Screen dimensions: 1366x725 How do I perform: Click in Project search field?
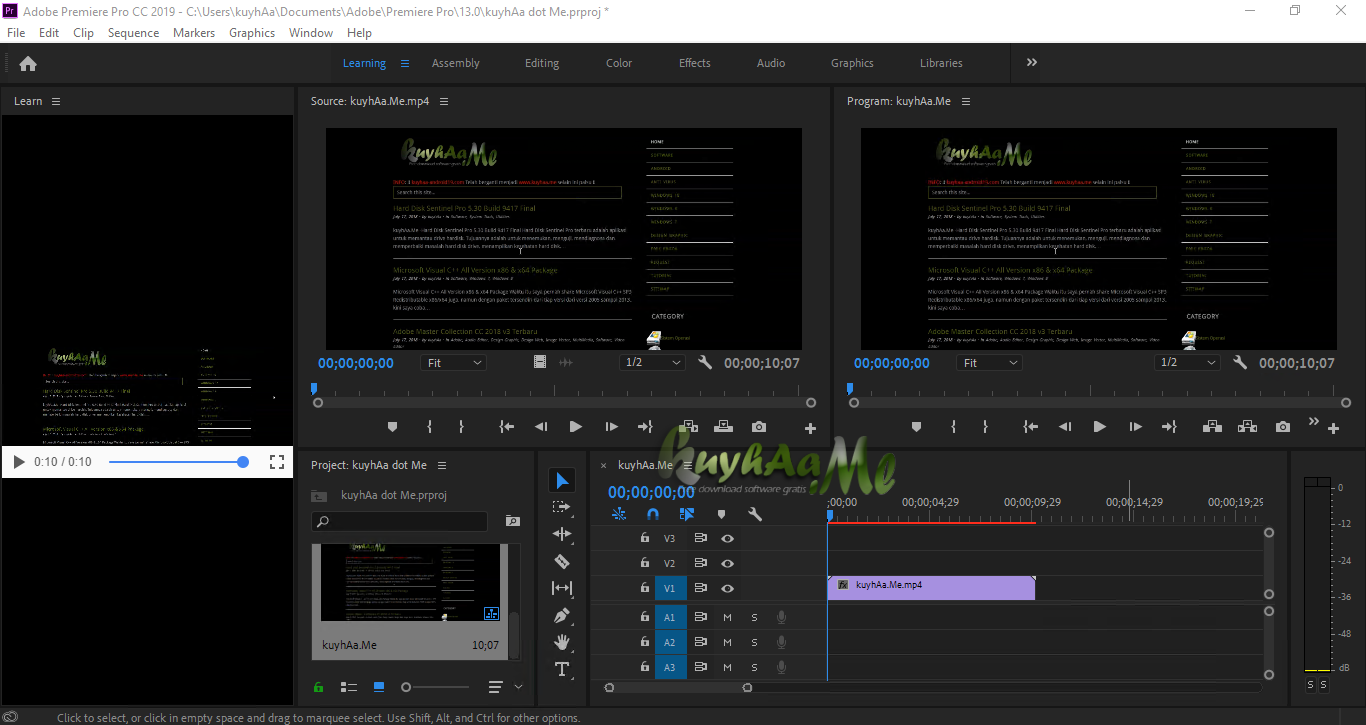(x=400, y=521)
